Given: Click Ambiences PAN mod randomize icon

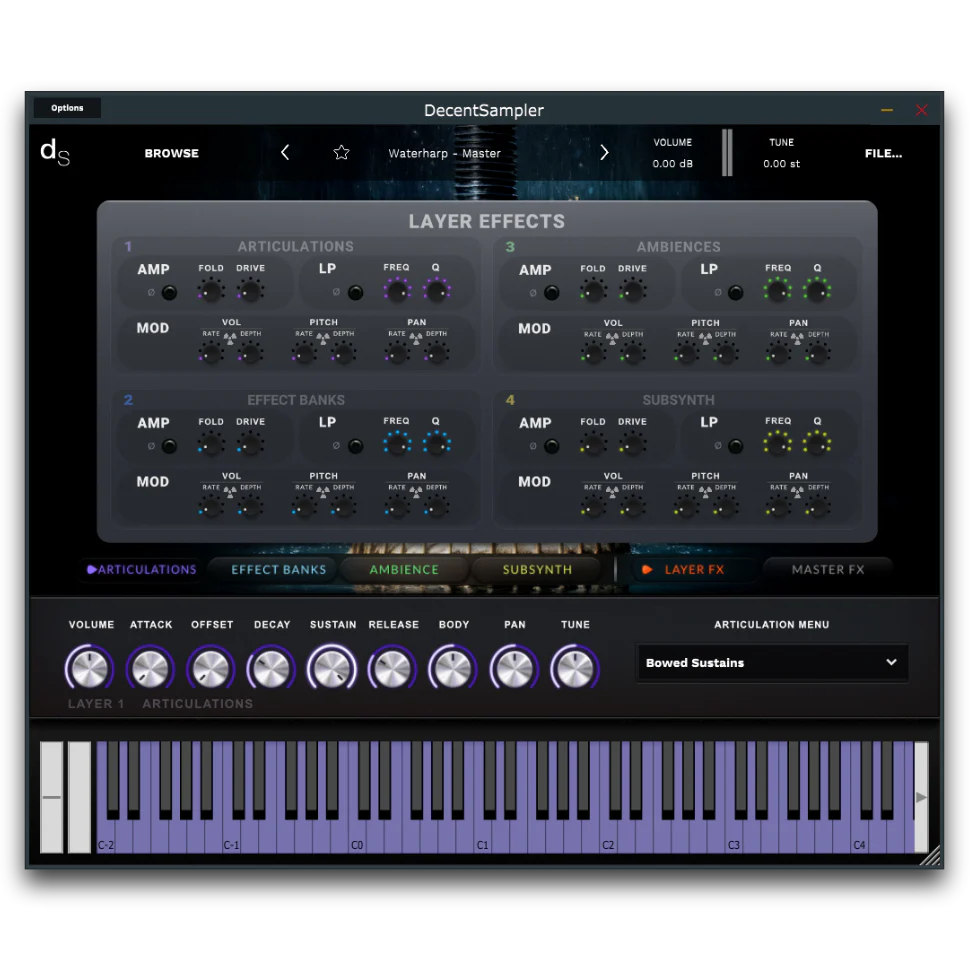Looking at the screenshot, I should coord(798,337).
